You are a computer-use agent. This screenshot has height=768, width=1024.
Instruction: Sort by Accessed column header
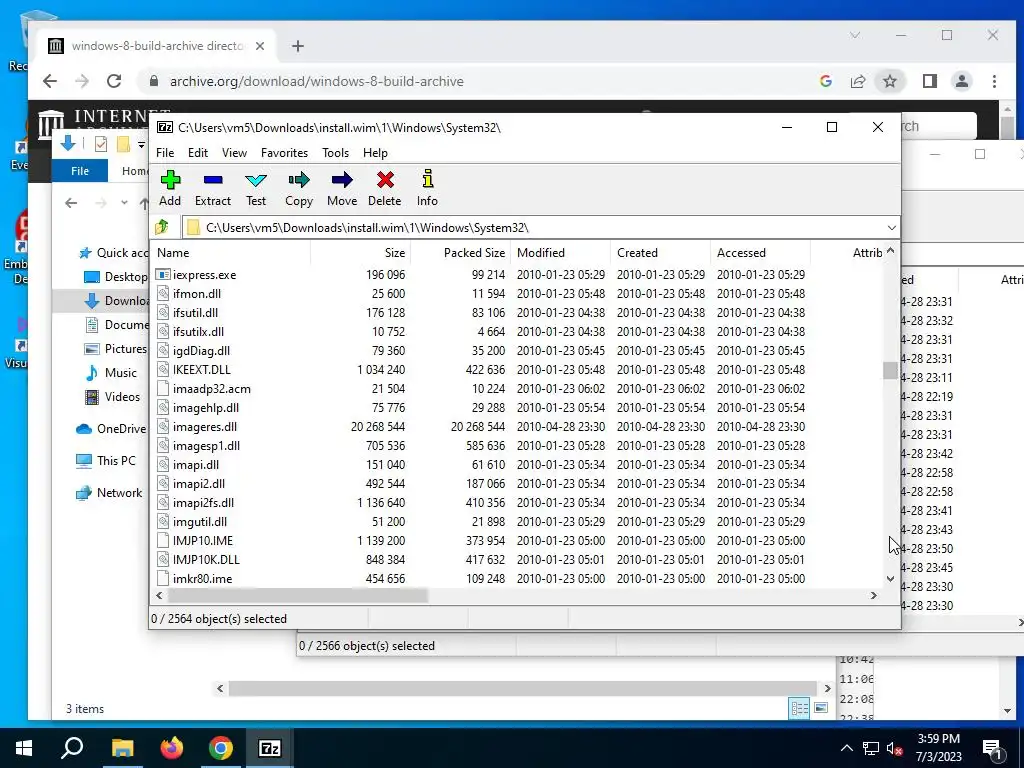[761, 253]
